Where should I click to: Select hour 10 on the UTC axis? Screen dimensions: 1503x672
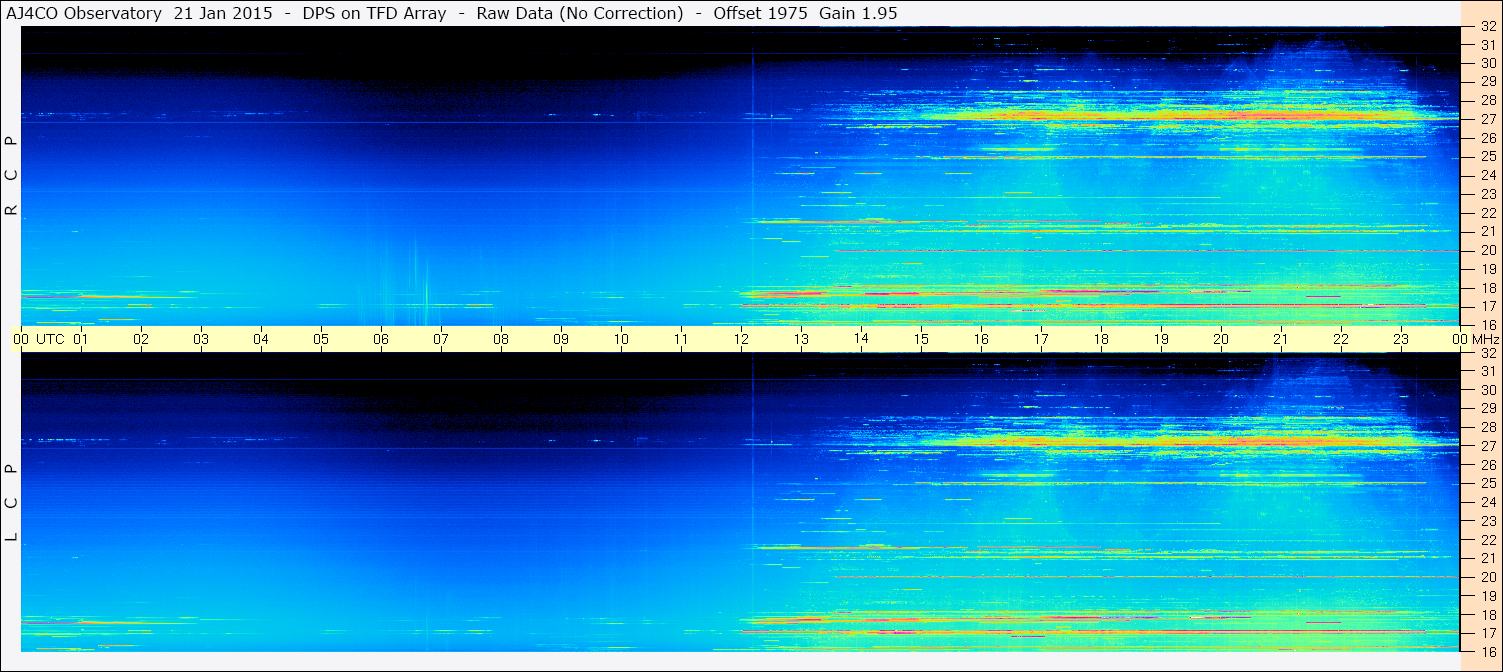[621, 339]
